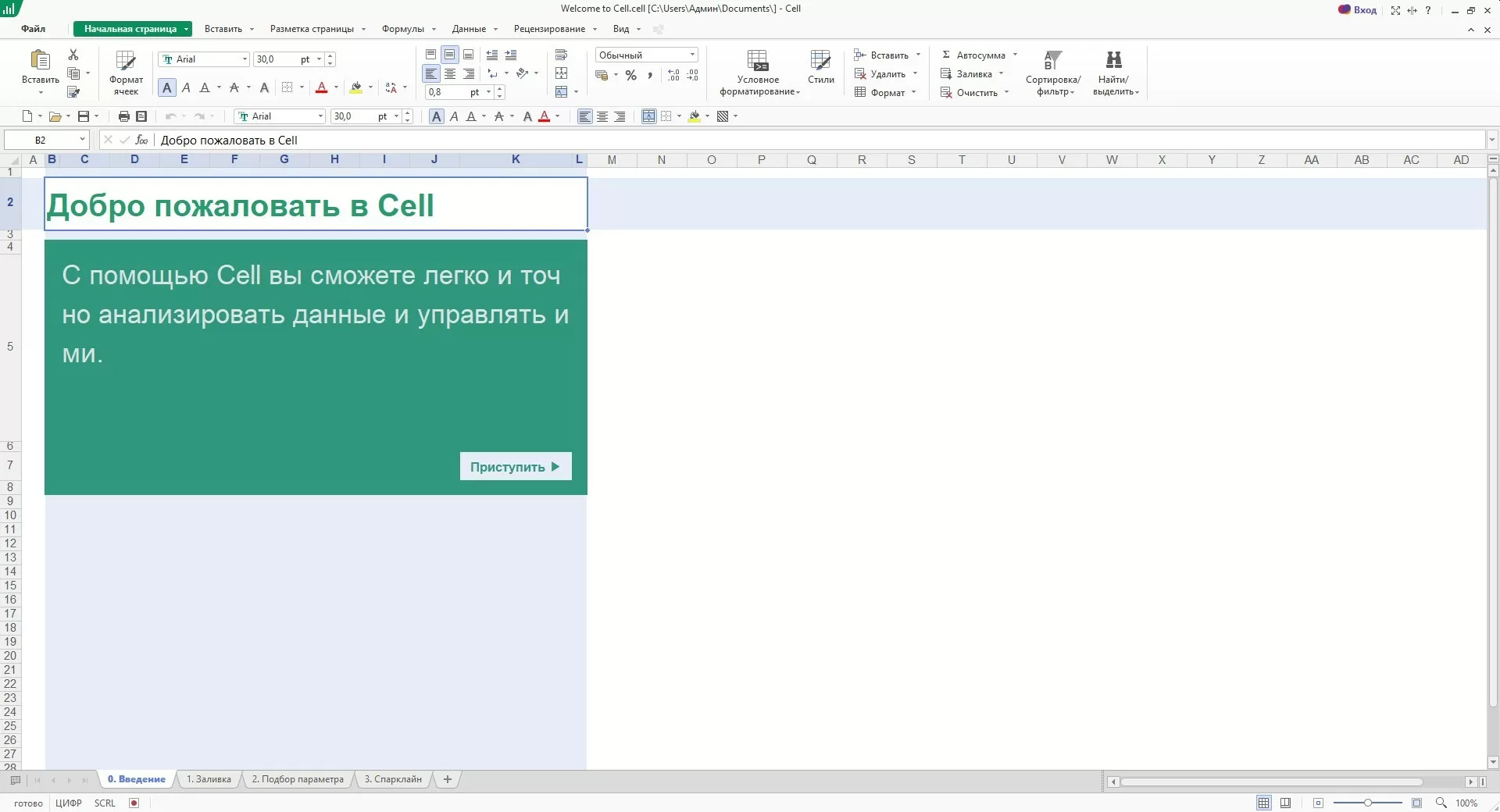The width and height of the screenshot is (1500, 812).
Task: Toggle italic formatting in the ribbon
Action: pyautogui.click(x=186, y=88)
